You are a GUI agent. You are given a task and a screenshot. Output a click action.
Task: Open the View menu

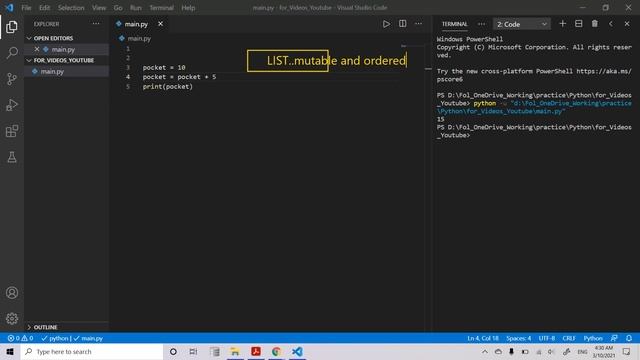coord(99,8)
